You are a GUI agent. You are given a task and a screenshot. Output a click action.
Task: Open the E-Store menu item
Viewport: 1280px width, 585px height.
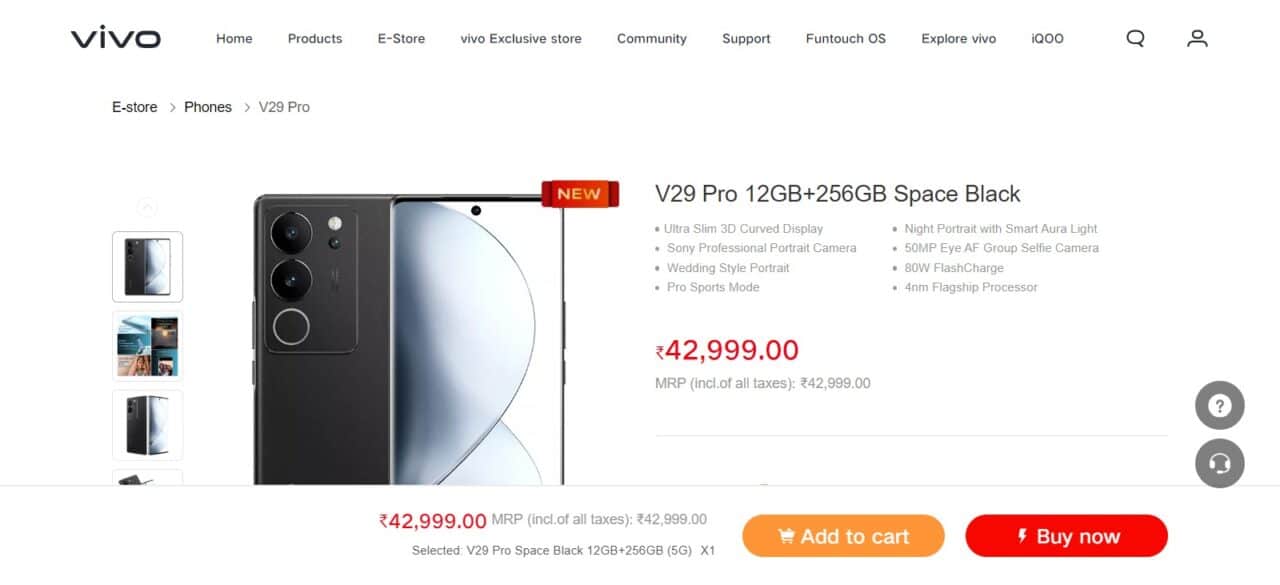[401, 39]
